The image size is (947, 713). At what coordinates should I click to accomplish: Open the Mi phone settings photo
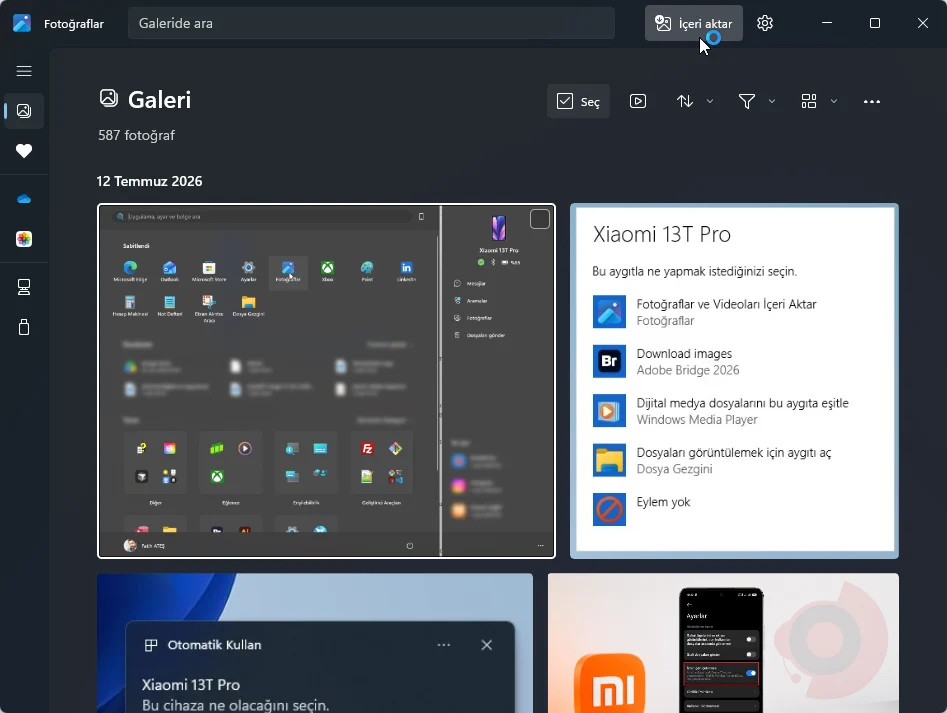[723, 643]
